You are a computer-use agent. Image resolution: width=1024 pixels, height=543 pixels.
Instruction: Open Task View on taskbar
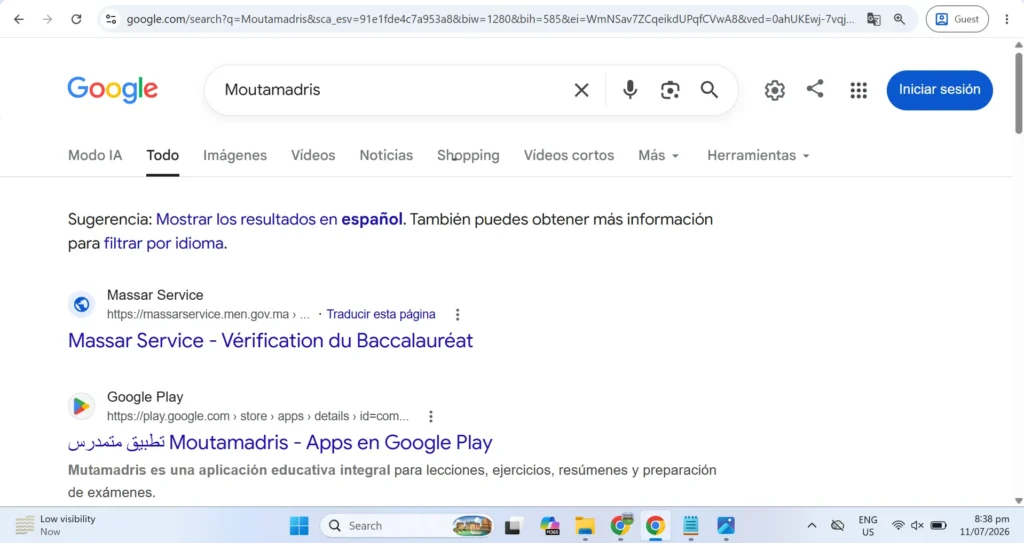click(513, 525)
